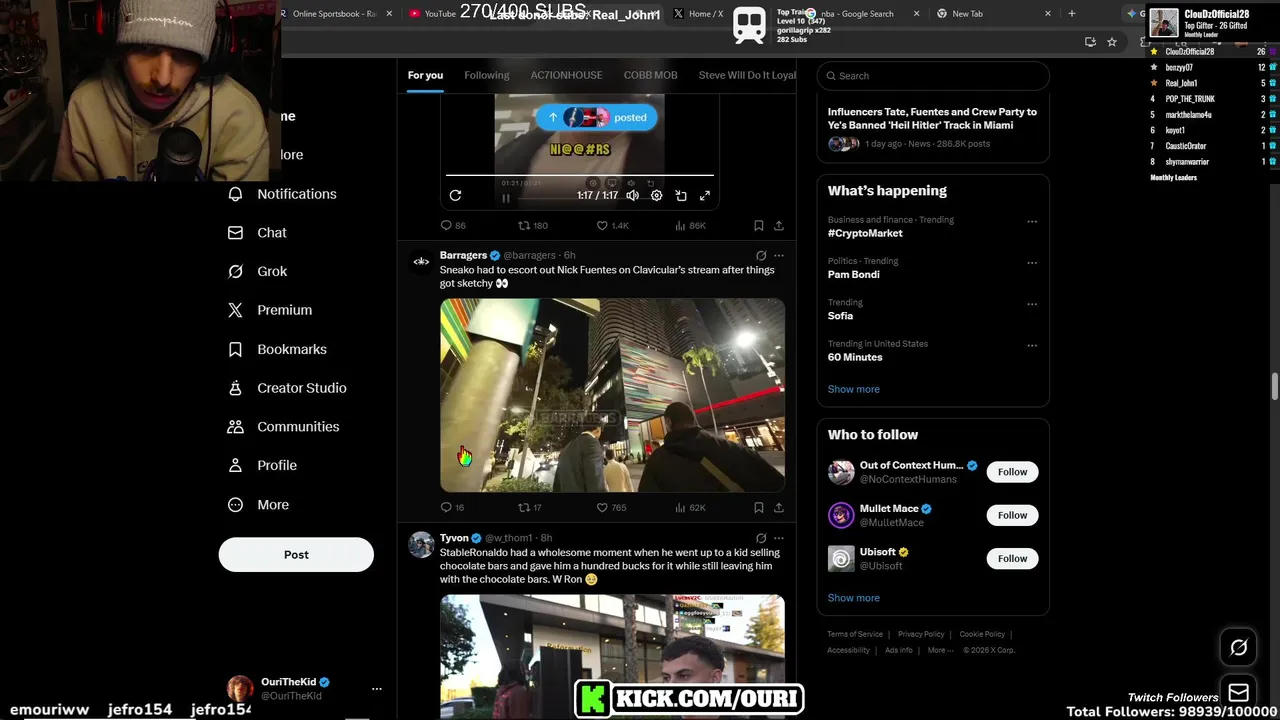1280x720 pixels.
Task: Reply to the post with 86 comments
Action: coord(453,226)
